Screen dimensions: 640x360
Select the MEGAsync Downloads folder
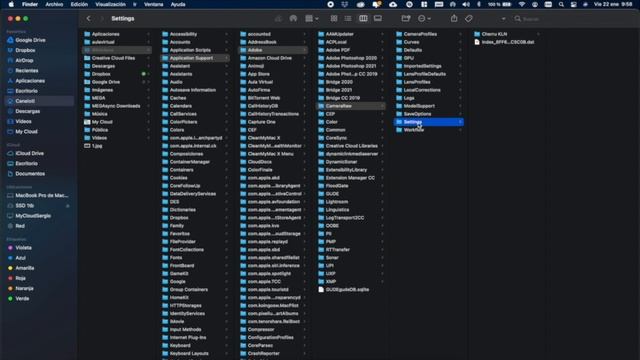click(x=117, y=106)
